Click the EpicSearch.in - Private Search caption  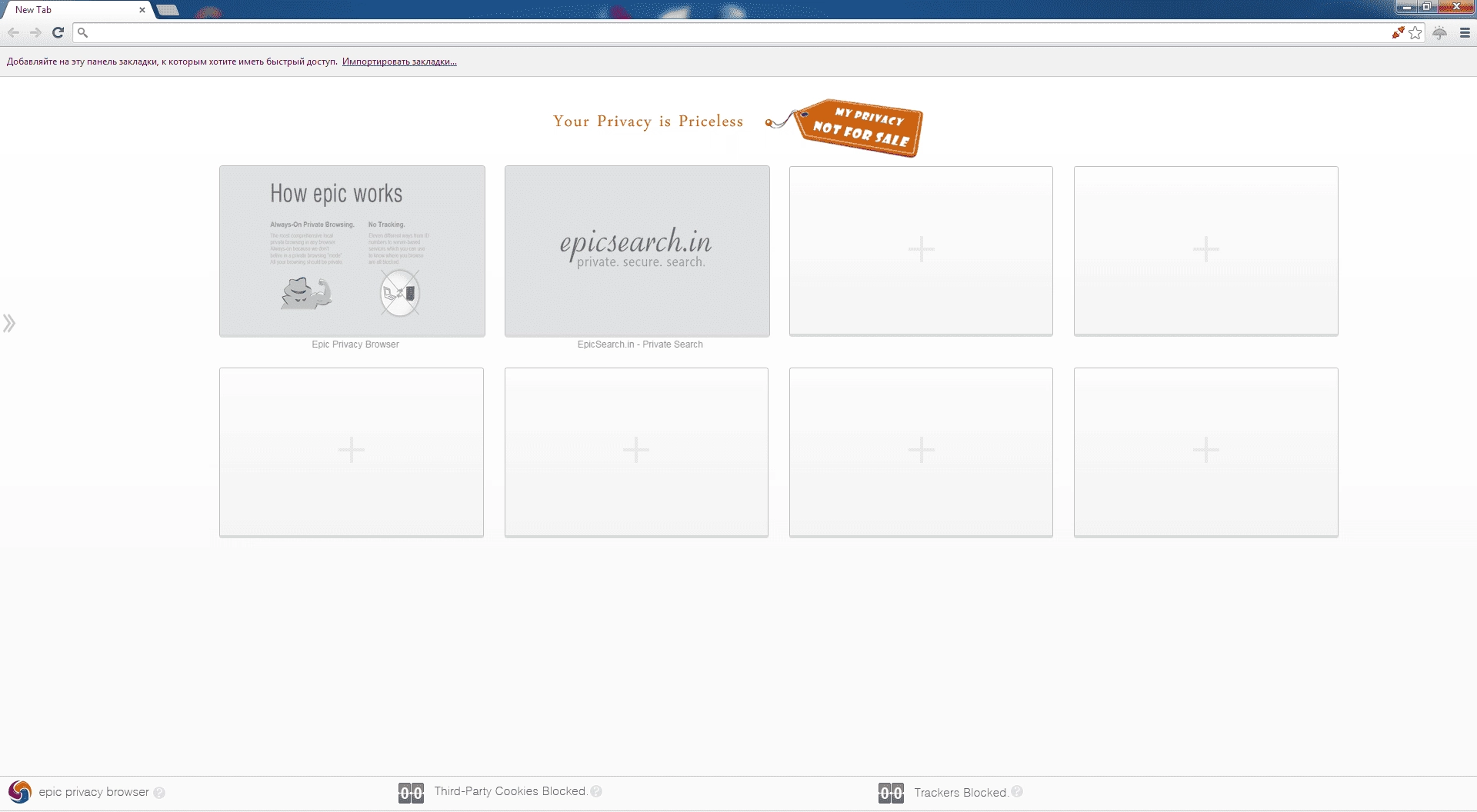pyautogui.click(x=640, y=344)
